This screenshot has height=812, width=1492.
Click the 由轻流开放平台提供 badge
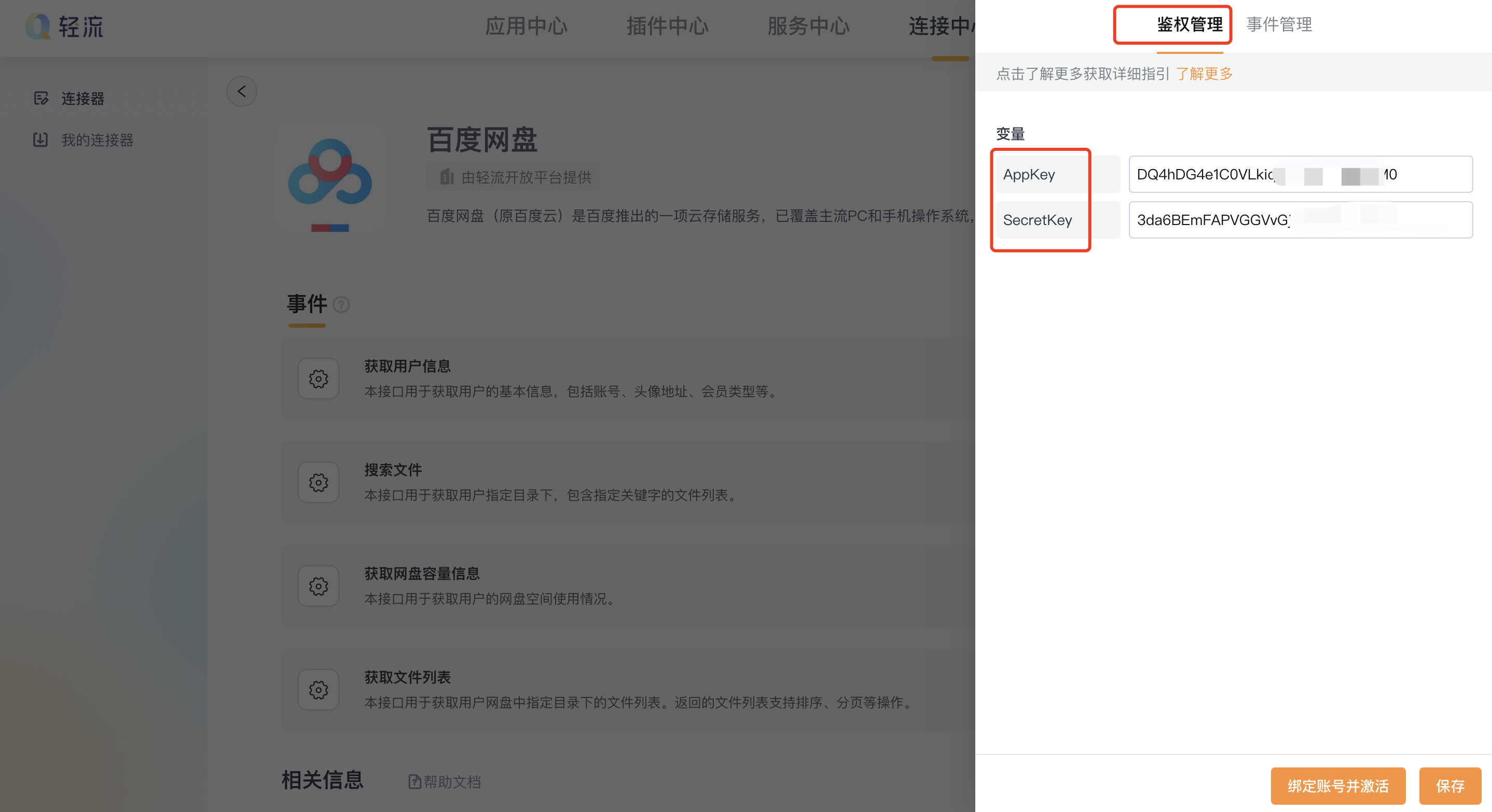coord(513,177)
